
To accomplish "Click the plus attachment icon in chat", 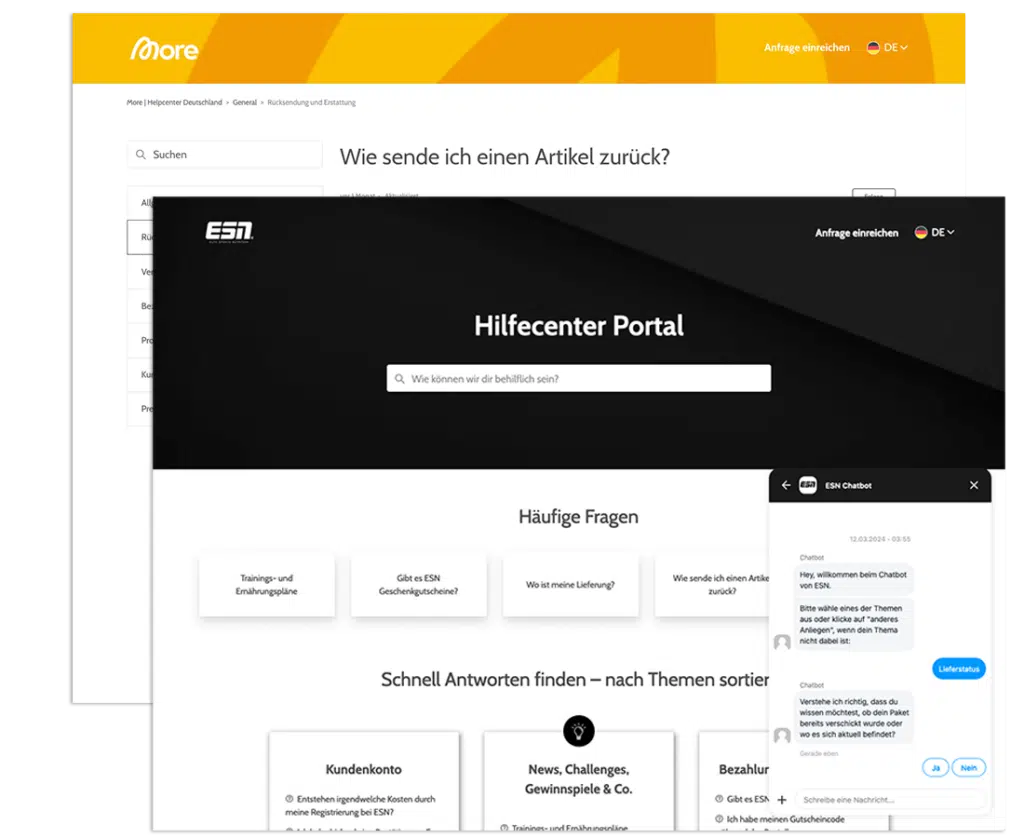I will click(782, 800).
